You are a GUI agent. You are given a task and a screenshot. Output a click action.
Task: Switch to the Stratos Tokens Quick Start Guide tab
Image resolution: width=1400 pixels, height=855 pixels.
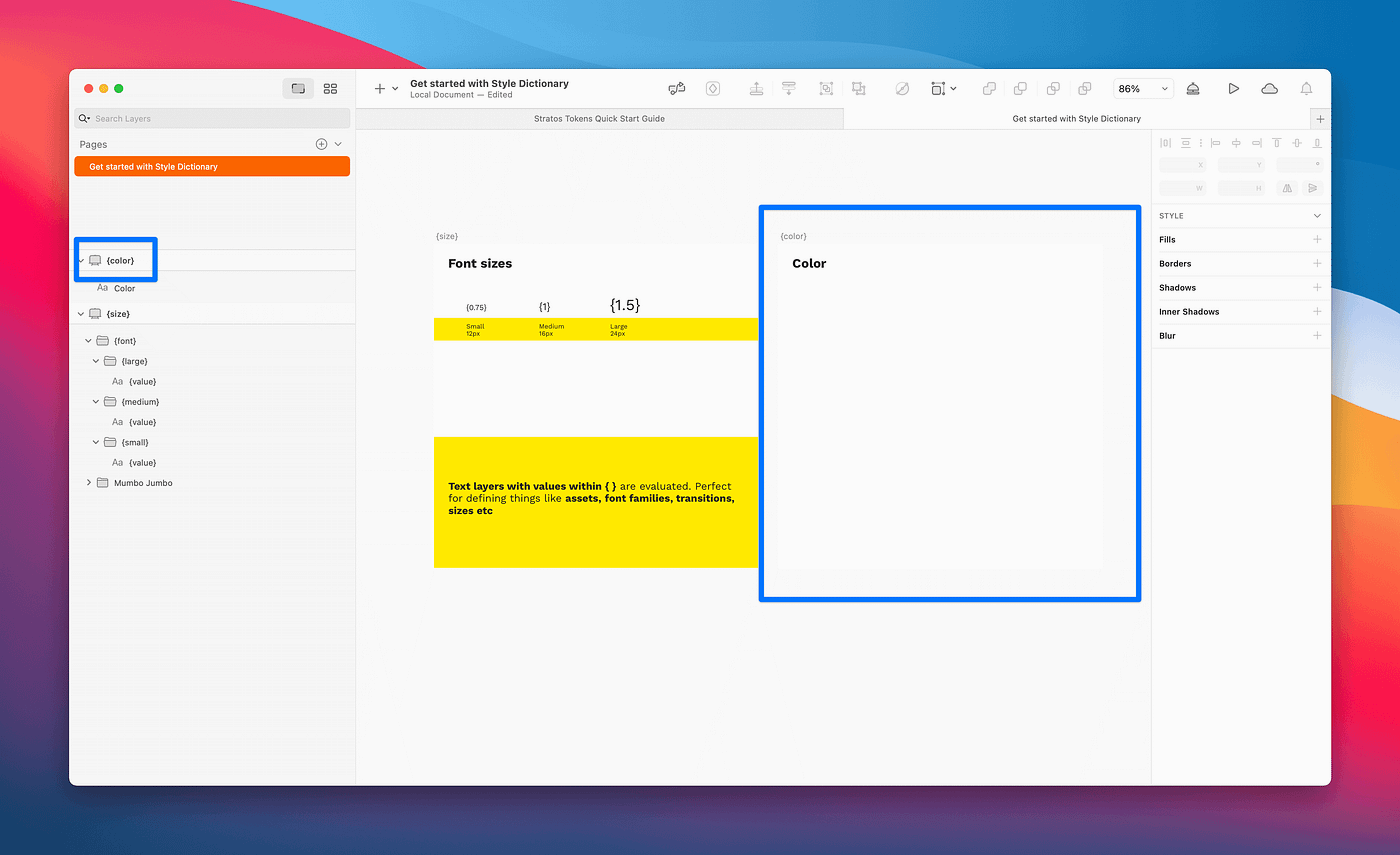[600, 118]
